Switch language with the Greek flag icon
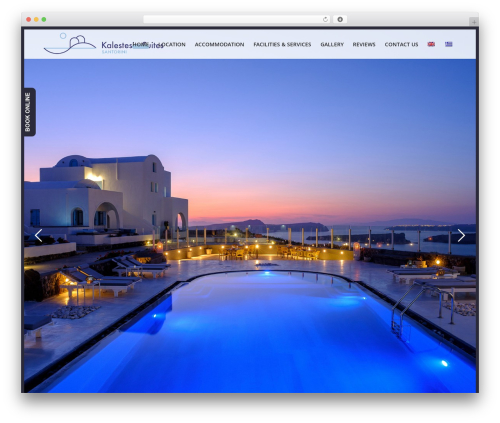Viewport: 500px width, 423px height. click(x=448, y=44)
